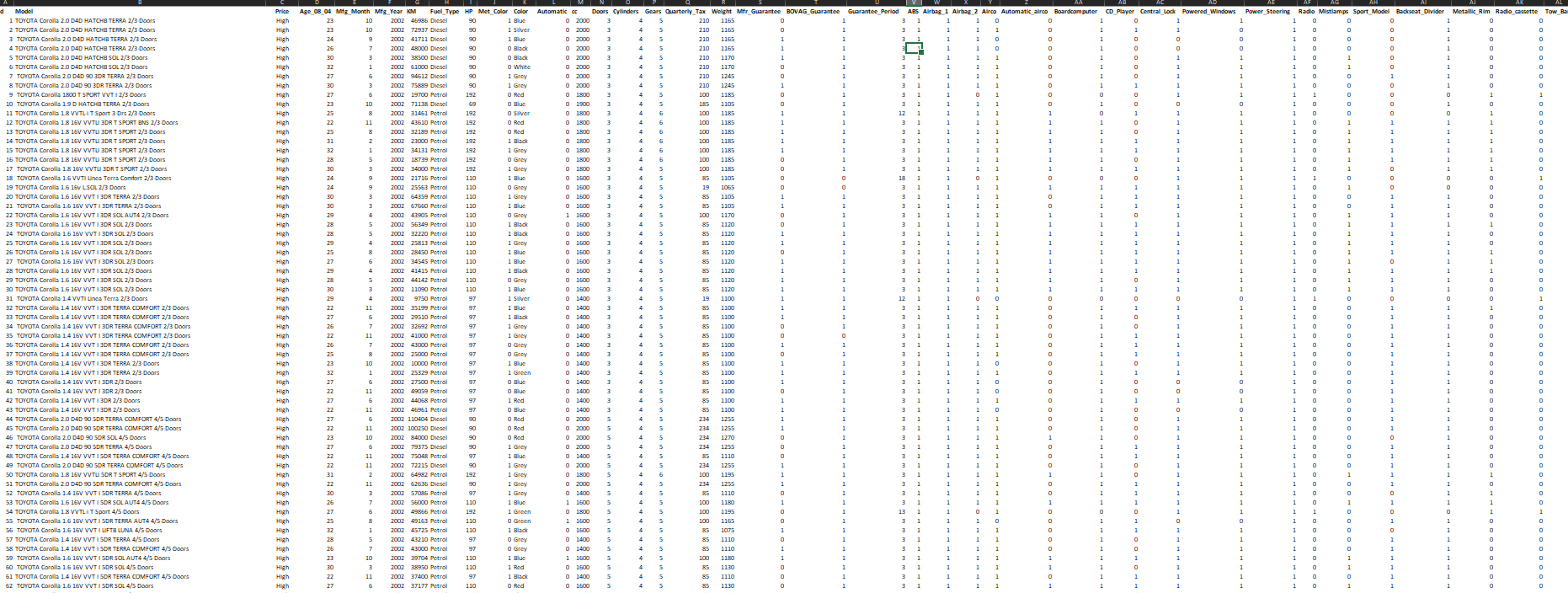This screenshot has width=1568, height=593.
Task: Click model 1.4 VVTI Linea Terra 2/3 Doors
Action: 82,299
